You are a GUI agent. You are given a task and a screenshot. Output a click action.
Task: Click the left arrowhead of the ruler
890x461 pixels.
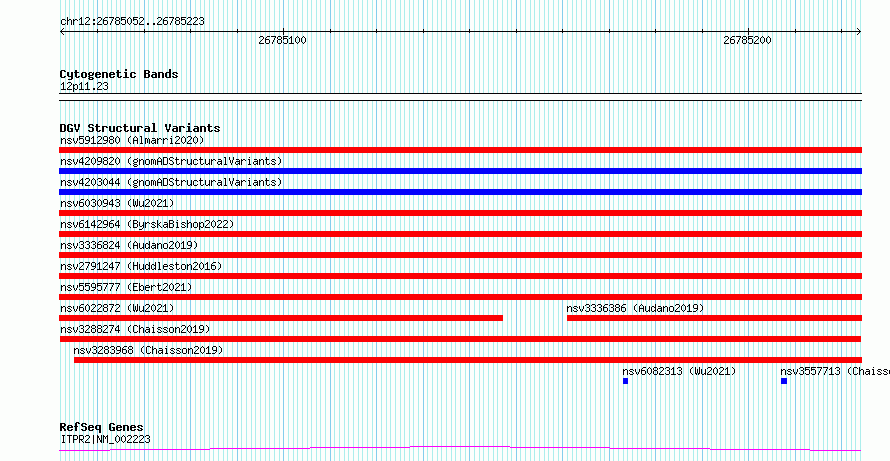(62, 31)
